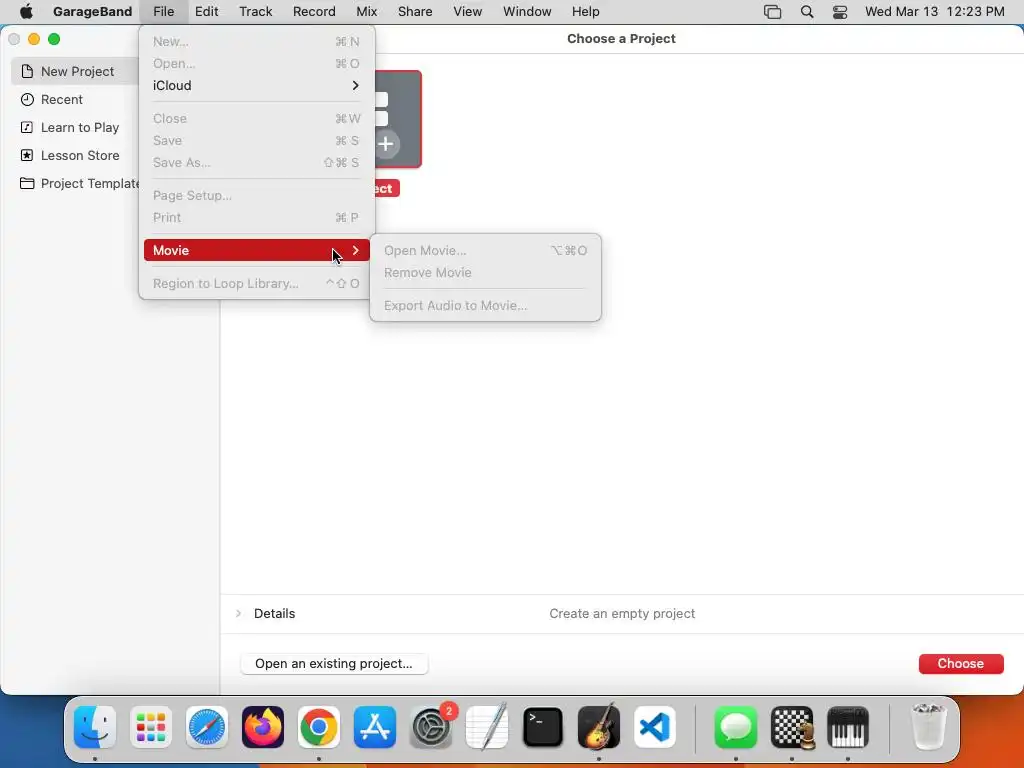The height and width of the screenshot is (768, 1024).
Task: Open Safari from the Dock
Action: tap(207, 727)
